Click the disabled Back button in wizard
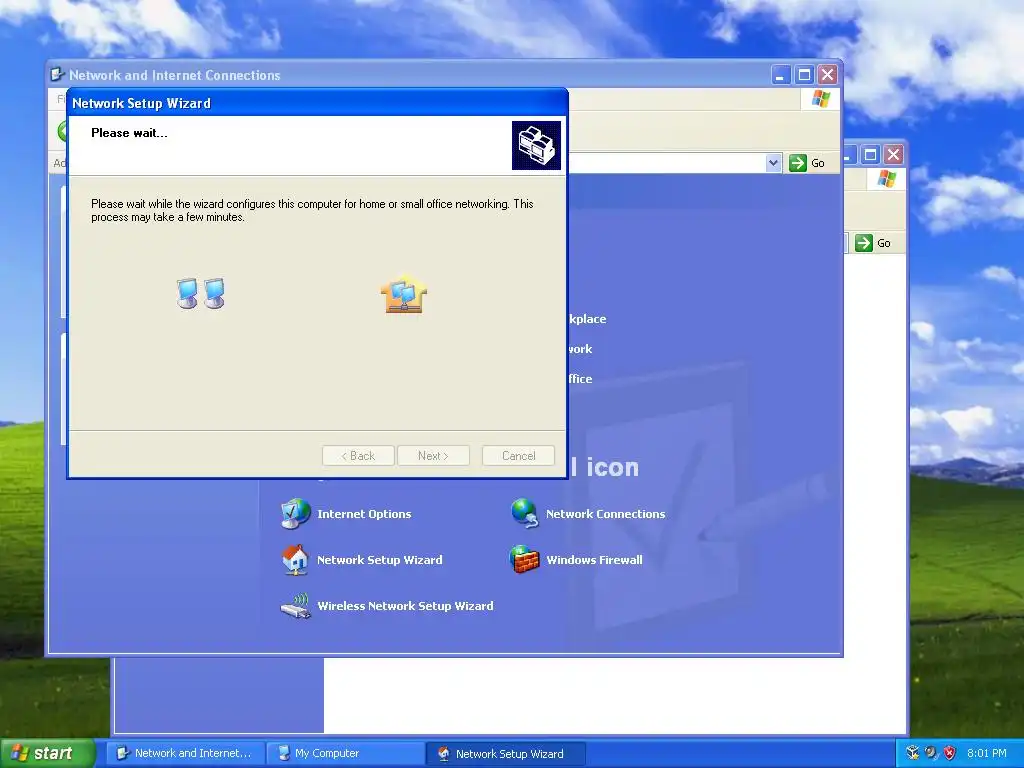1024x768 pixels. coord(358,456)
